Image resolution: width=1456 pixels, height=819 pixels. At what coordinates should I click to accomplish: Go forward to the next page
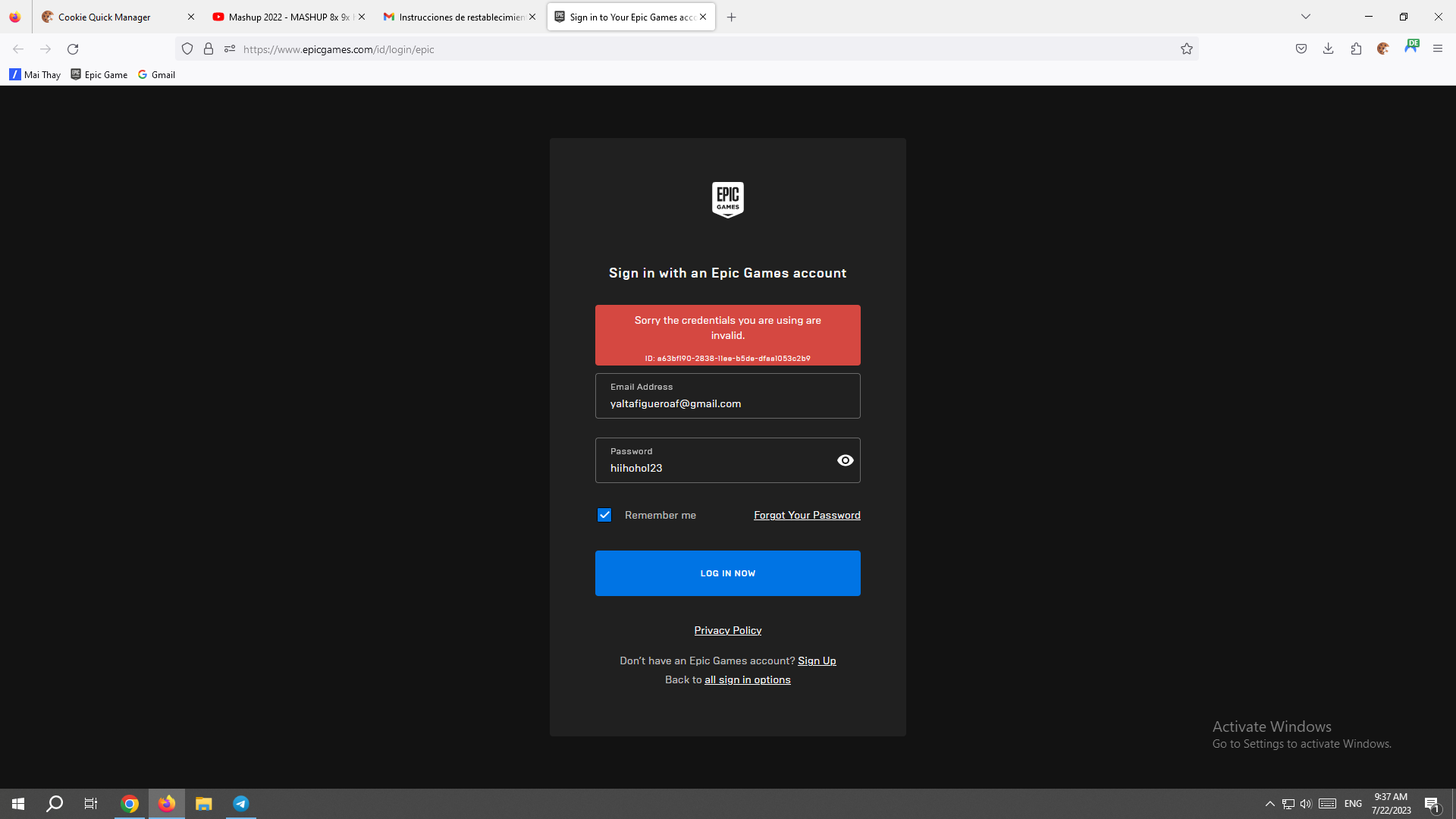tap(45, 49)
